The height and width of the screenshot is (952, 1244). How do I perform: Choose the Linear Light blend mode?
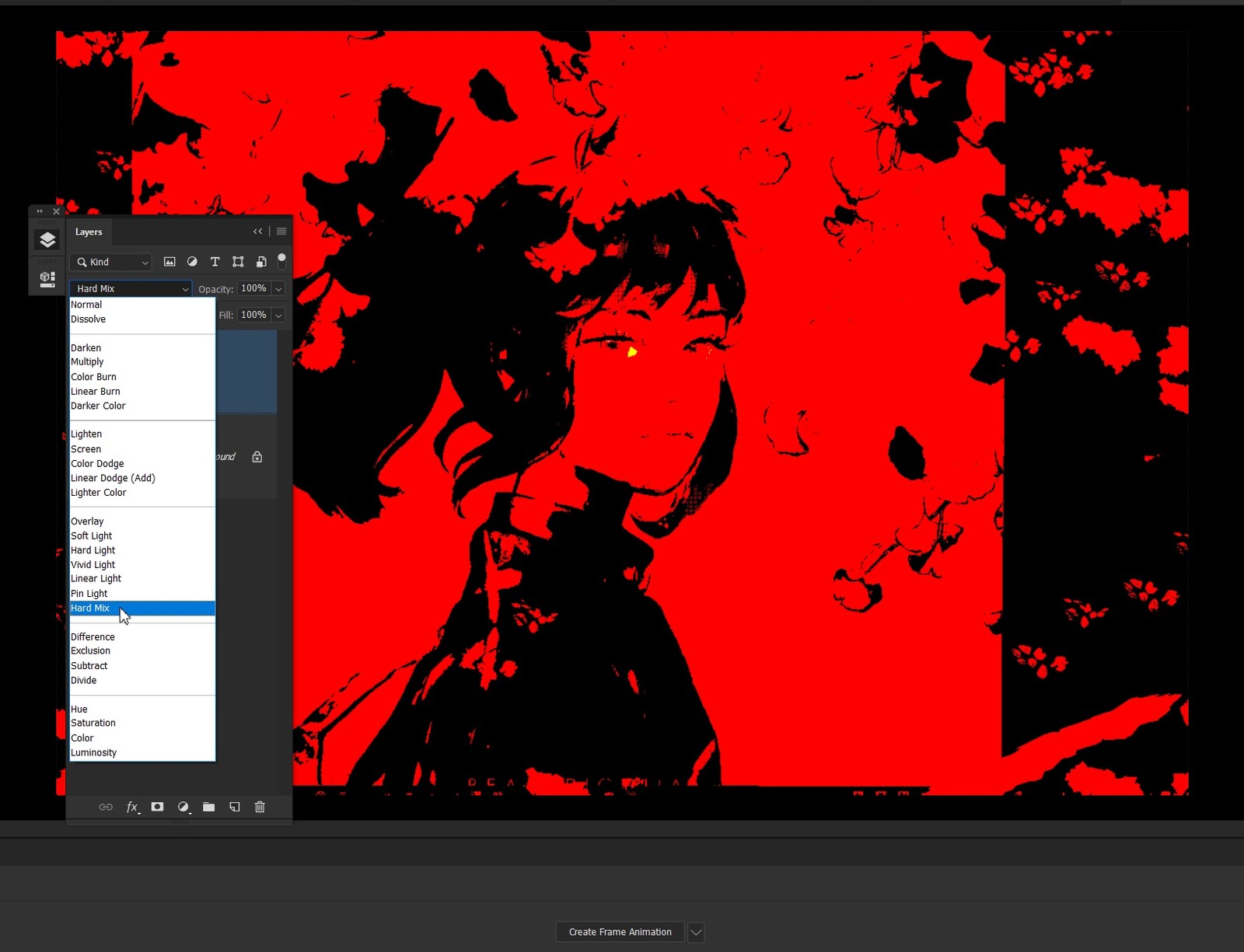point(142,579)
